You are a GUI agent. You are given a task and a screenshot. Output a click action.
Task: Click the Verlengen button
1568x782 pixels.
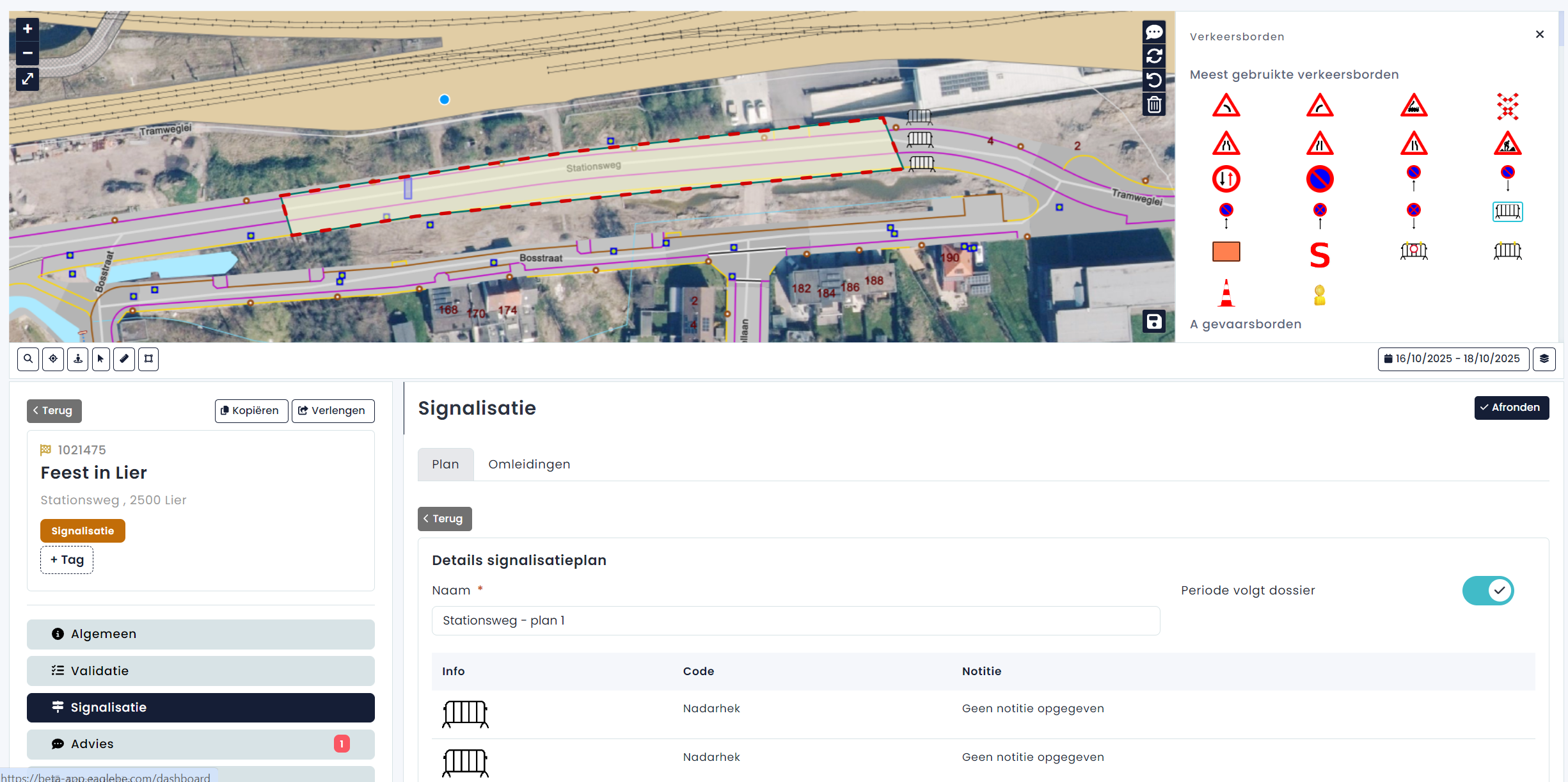click(333, 411)
